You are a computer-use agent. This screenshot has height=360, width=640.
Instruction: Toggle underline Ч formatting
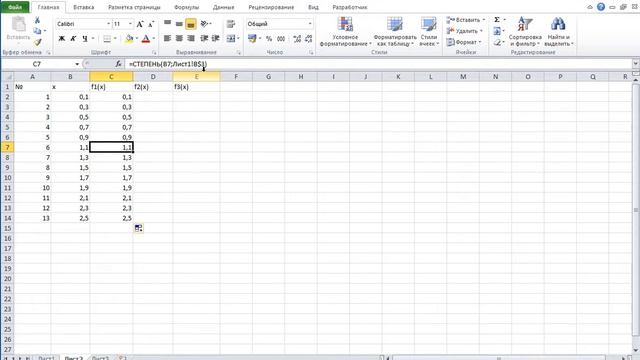85,39
